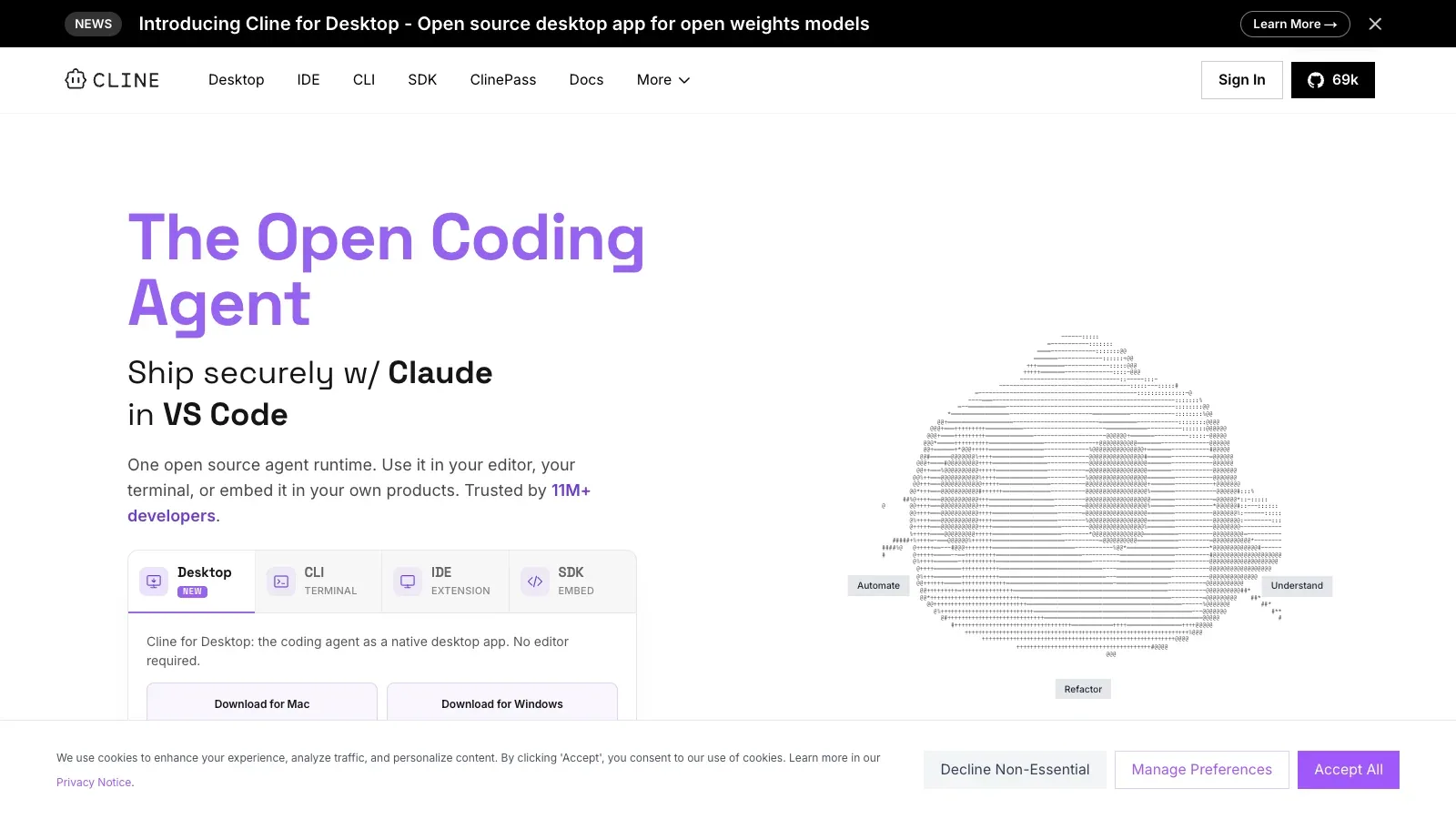Expand the More navigation dropdown
Image resolution: width=1456 pixels, height=819 pixels.
663,80
